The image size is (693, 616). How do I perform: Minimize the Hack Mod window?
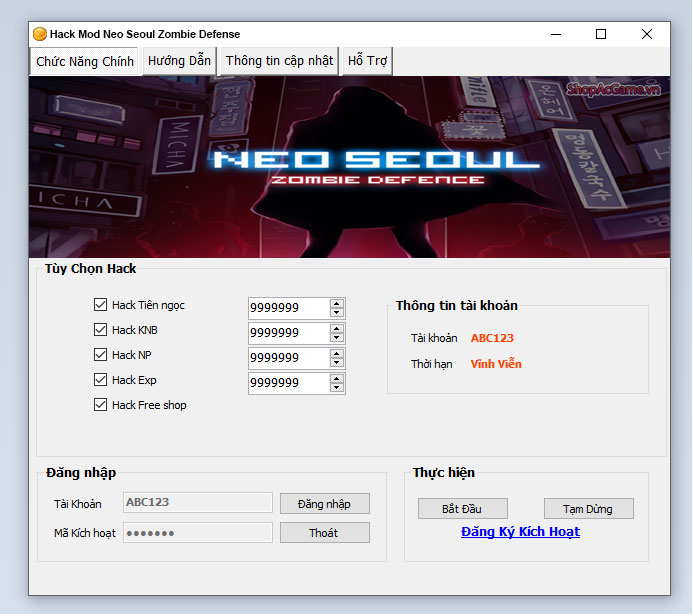tap(556, 34)
